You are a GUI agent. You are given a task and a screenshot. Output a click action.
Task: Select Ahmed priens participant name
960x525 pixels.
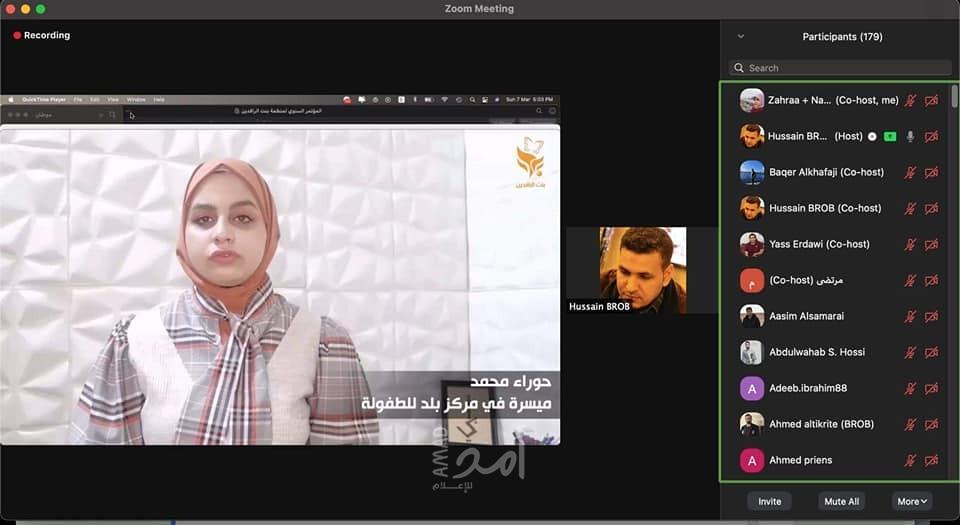pyautogui.click(x=800, y=460)
